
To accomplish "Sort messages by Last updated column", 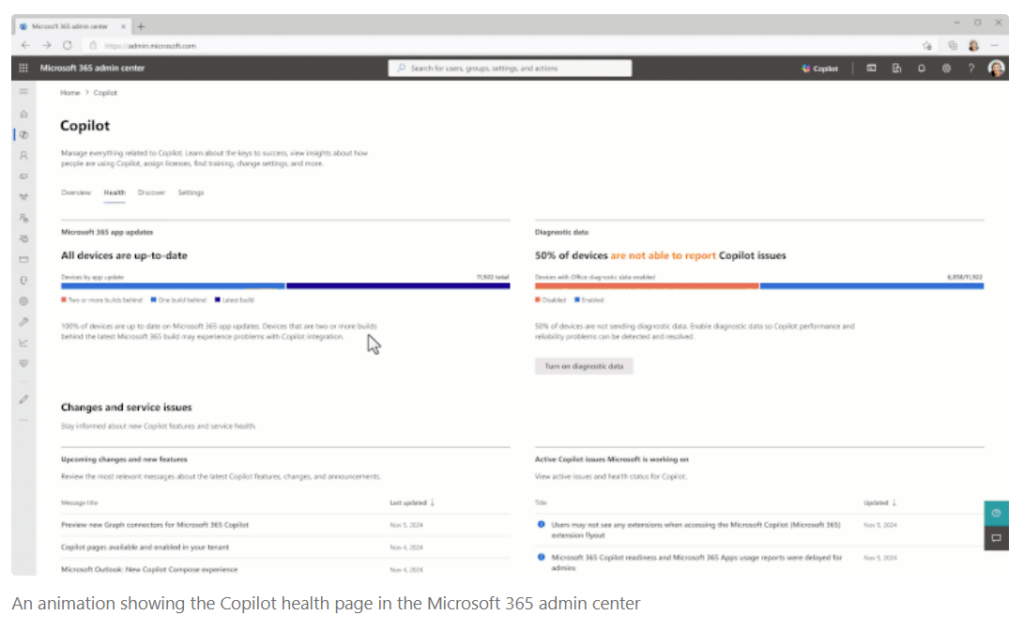I will (411, 503).
